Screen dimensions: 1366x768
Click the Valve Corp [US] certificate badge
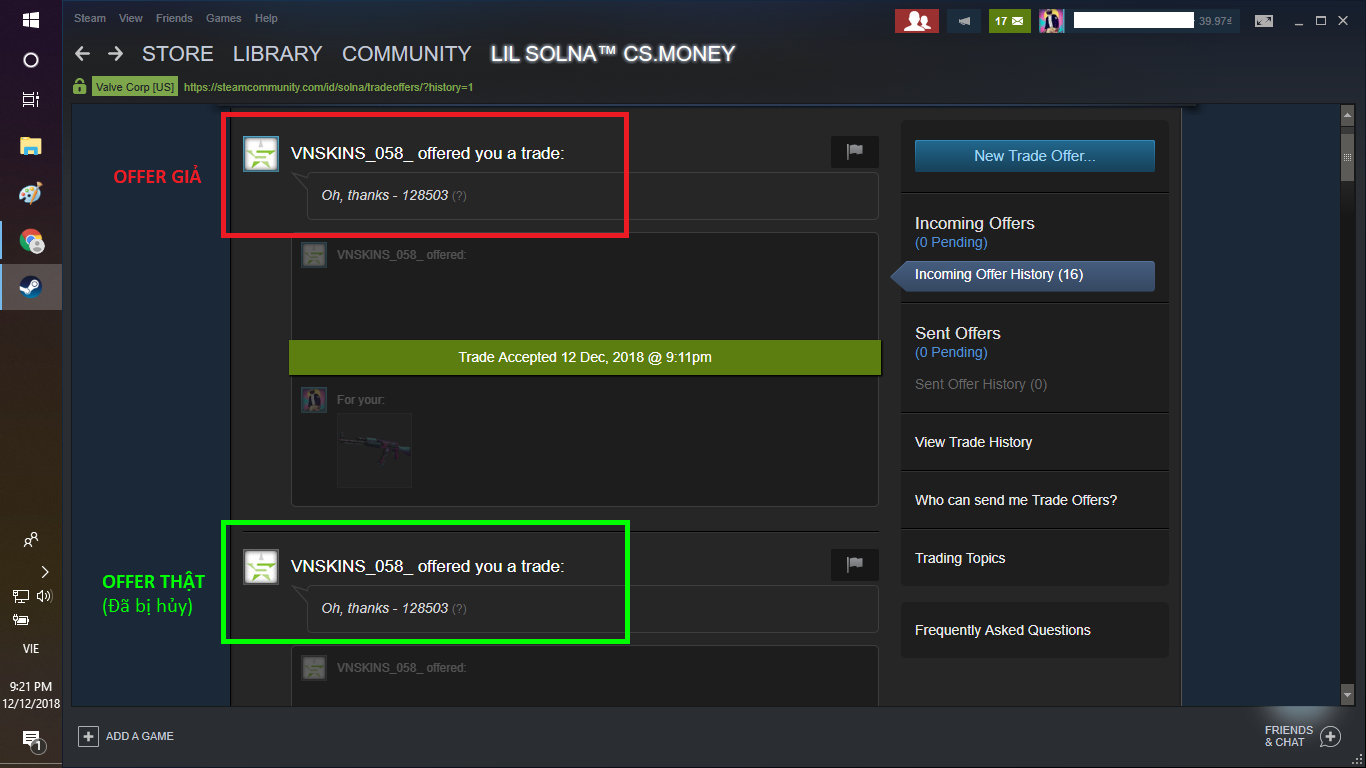(x=135, y=87)
